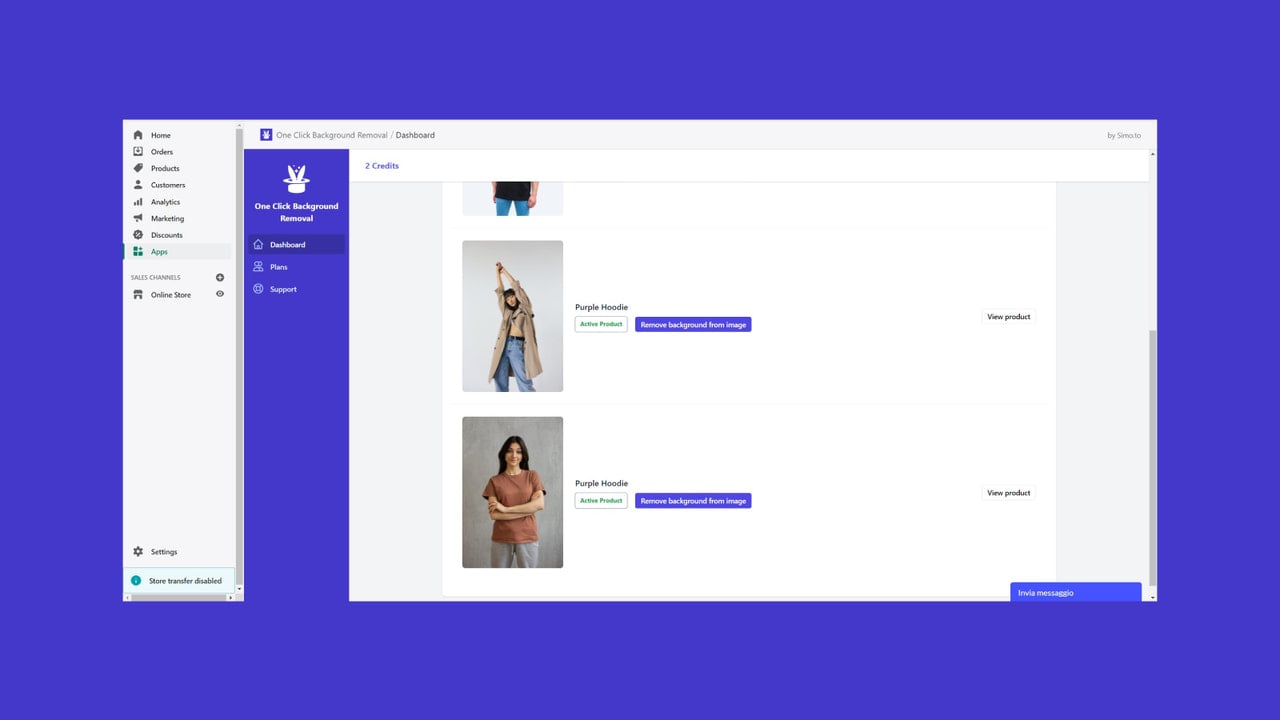Open Orders via its inbox icon

point(138,152)
